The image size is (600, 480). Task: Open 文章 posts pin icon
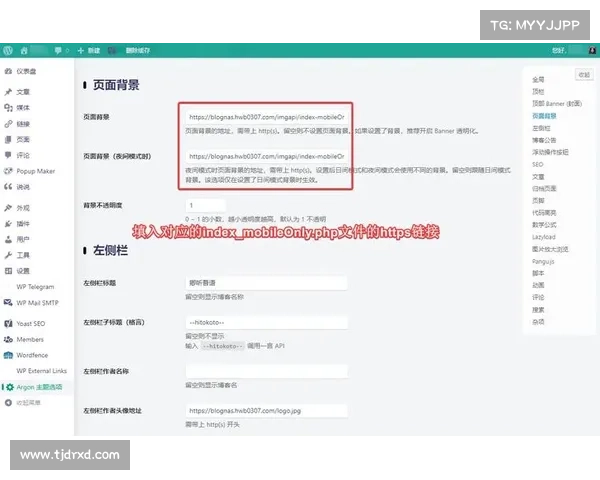(x=8, y=92)
